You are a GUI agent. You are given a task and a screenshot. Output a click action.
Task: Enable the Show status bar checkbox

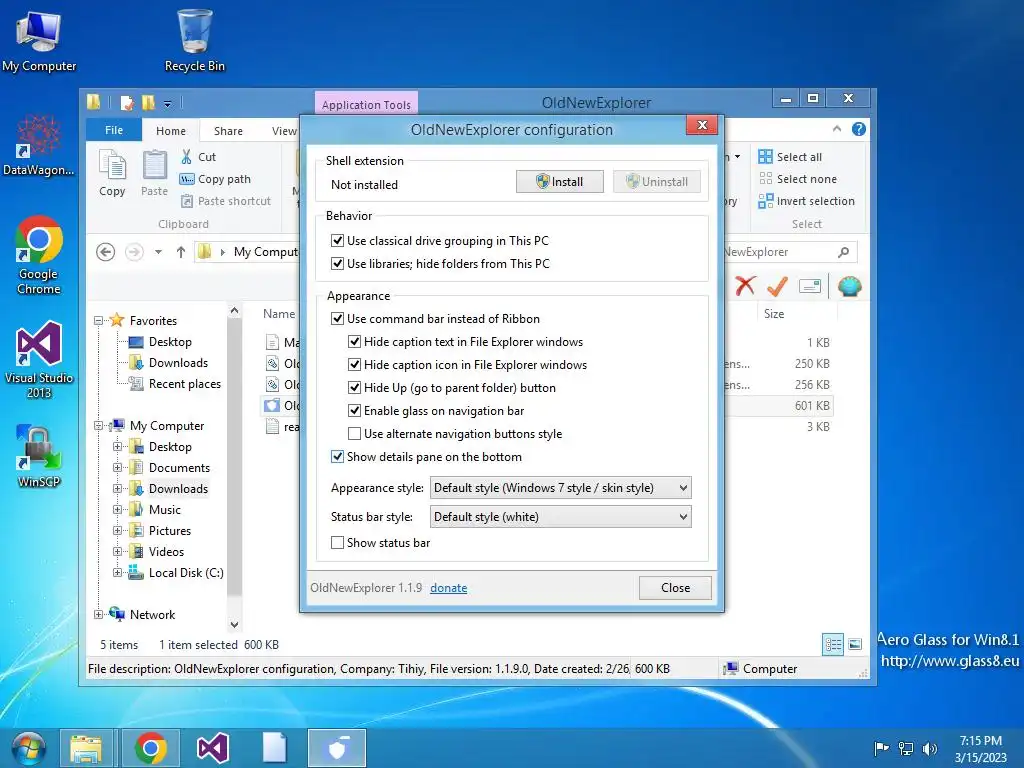337,543
